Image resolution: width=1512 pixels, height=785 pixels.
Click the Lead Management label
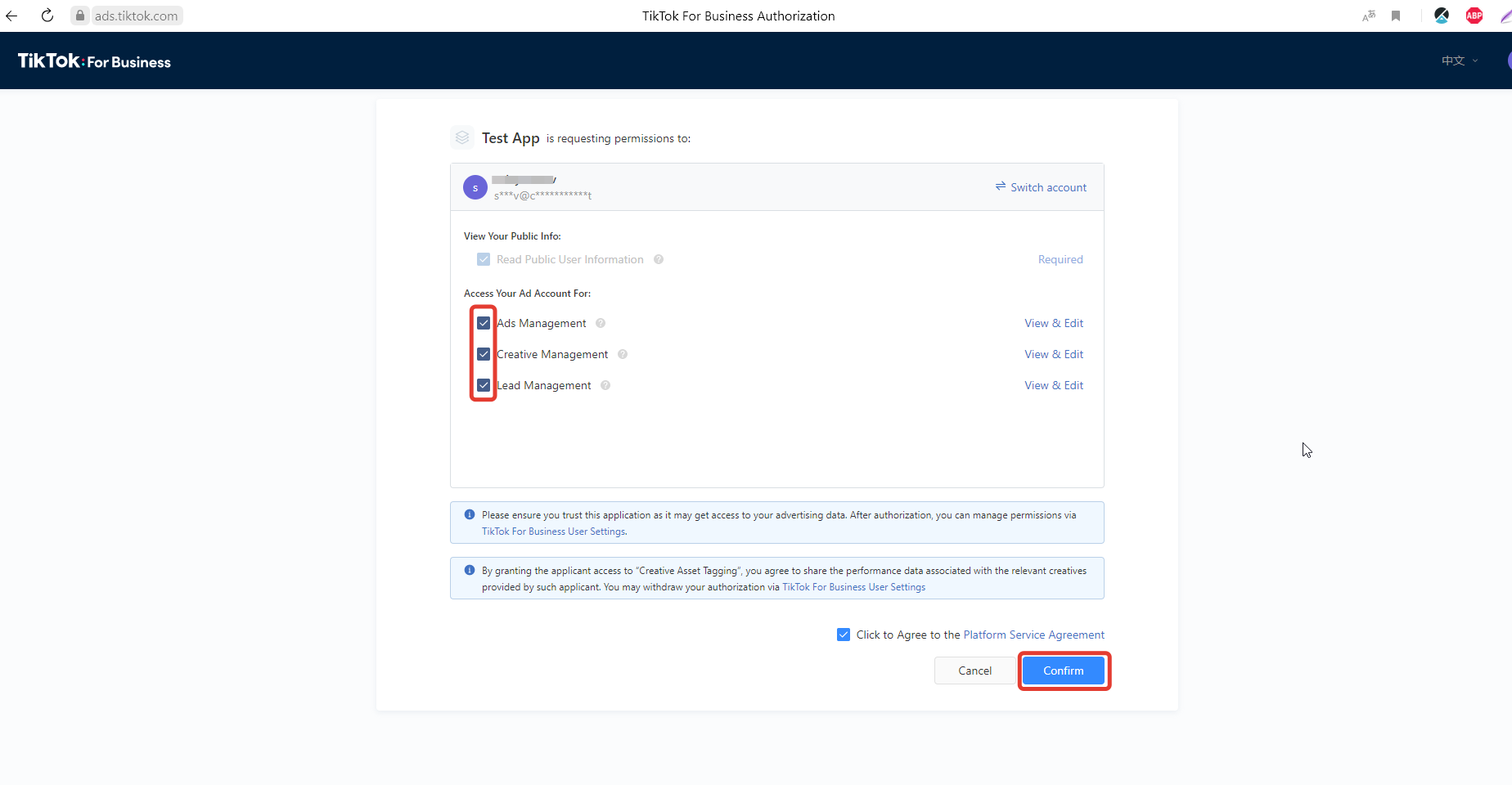[x=544, y=385]
